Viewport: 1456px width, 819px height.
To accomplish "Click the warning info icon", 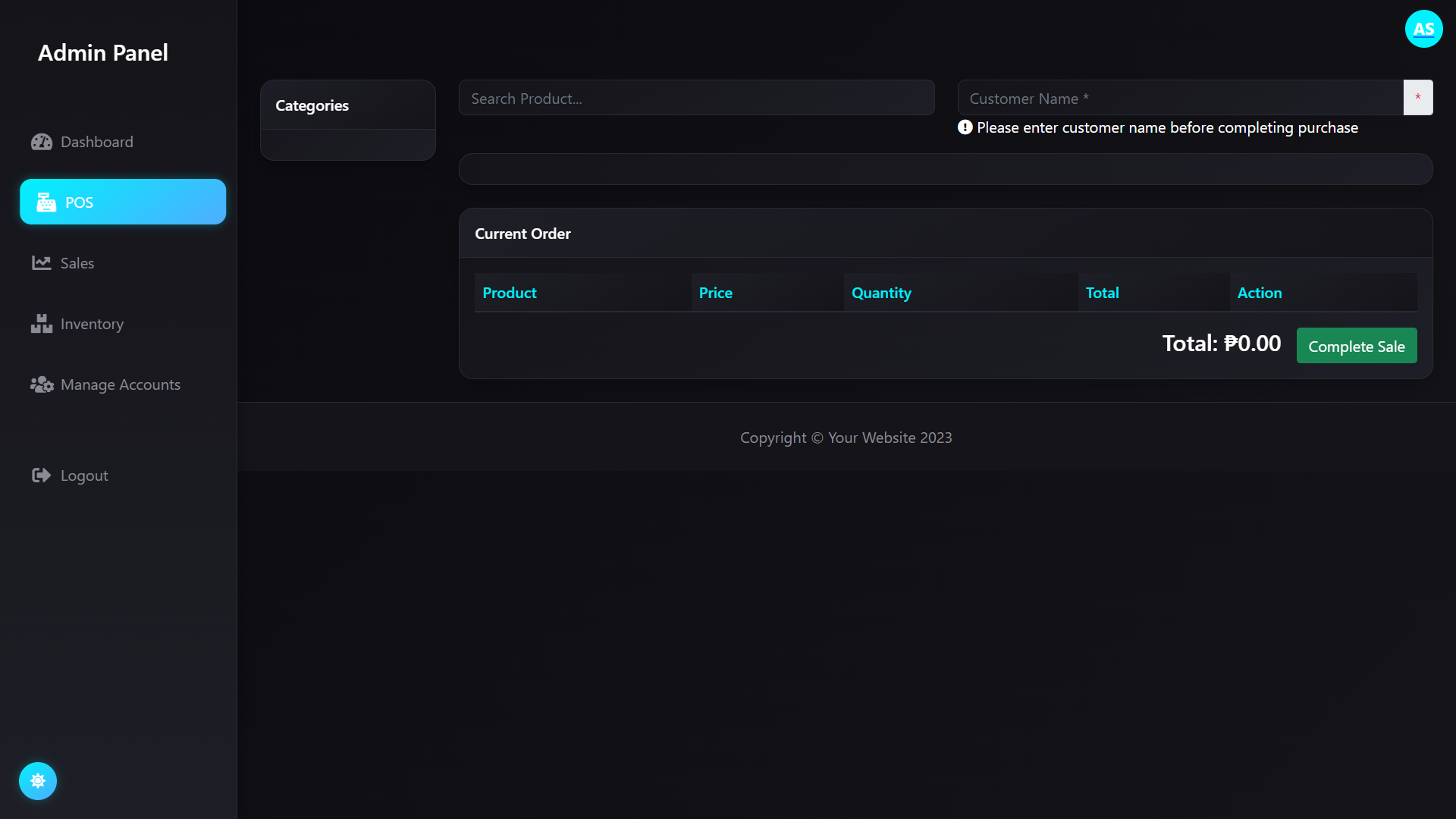I will pos(965,127).
